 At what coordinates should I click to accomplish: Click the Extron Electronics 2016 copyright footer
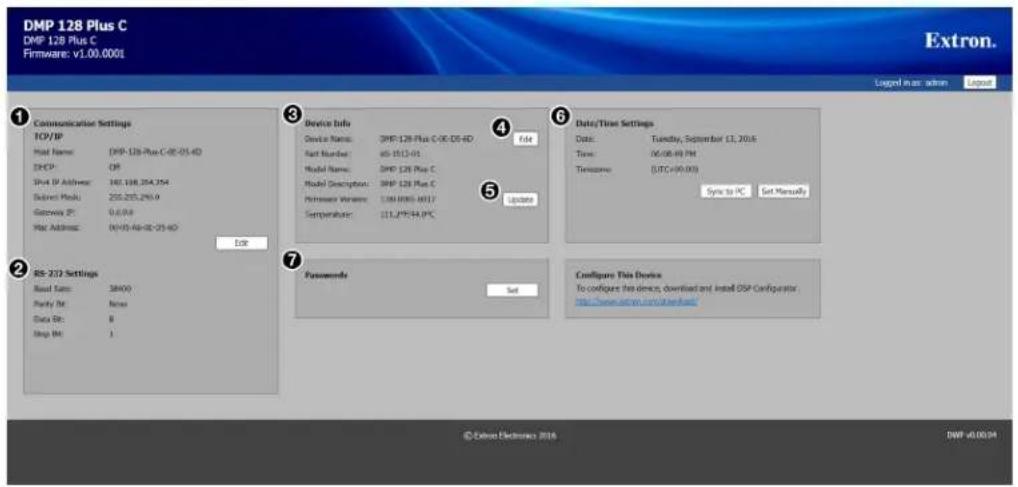point(510,436)
